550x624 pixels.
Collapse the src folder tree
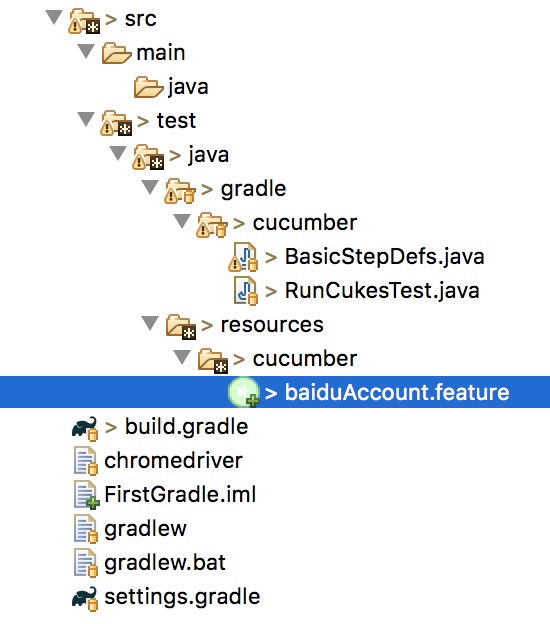tap(54, 18)
